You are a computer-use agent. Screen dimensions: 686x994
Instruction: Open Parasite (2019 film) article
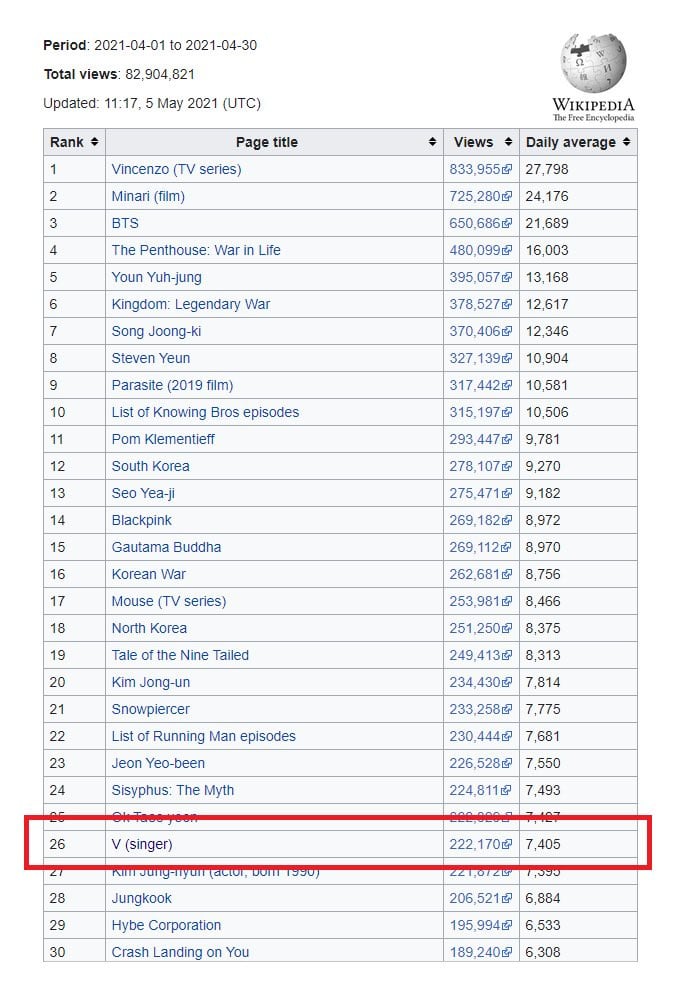click(x=172, y=385)
